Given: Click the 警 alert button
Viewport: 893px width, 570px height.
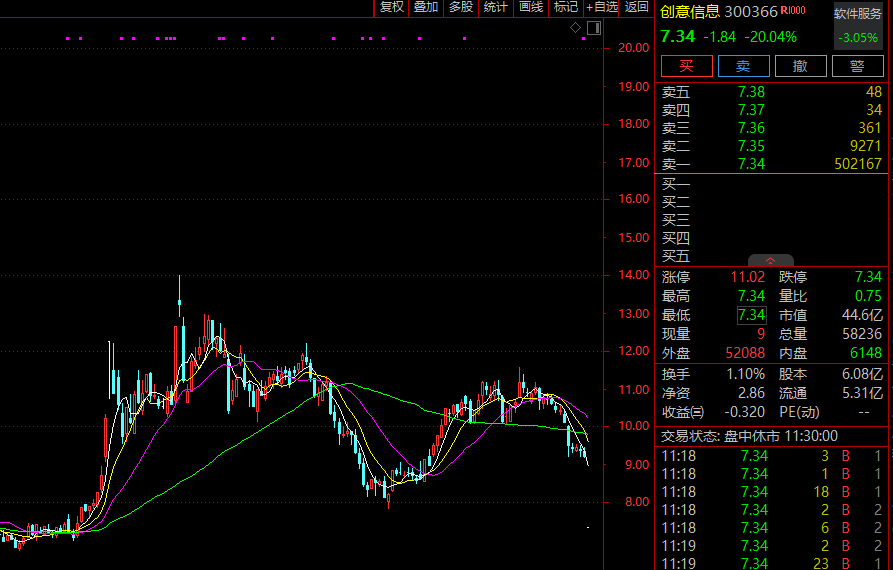Looking at the screenshot, I should [x=857, y=66].
